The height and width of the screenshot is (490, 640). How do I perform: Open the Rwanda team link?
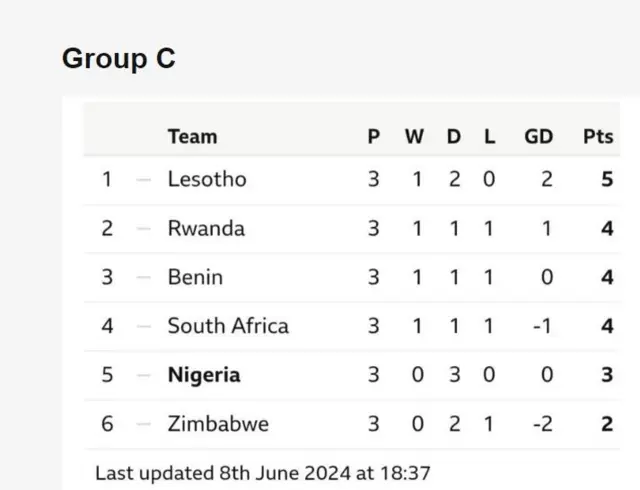point(206,229)
